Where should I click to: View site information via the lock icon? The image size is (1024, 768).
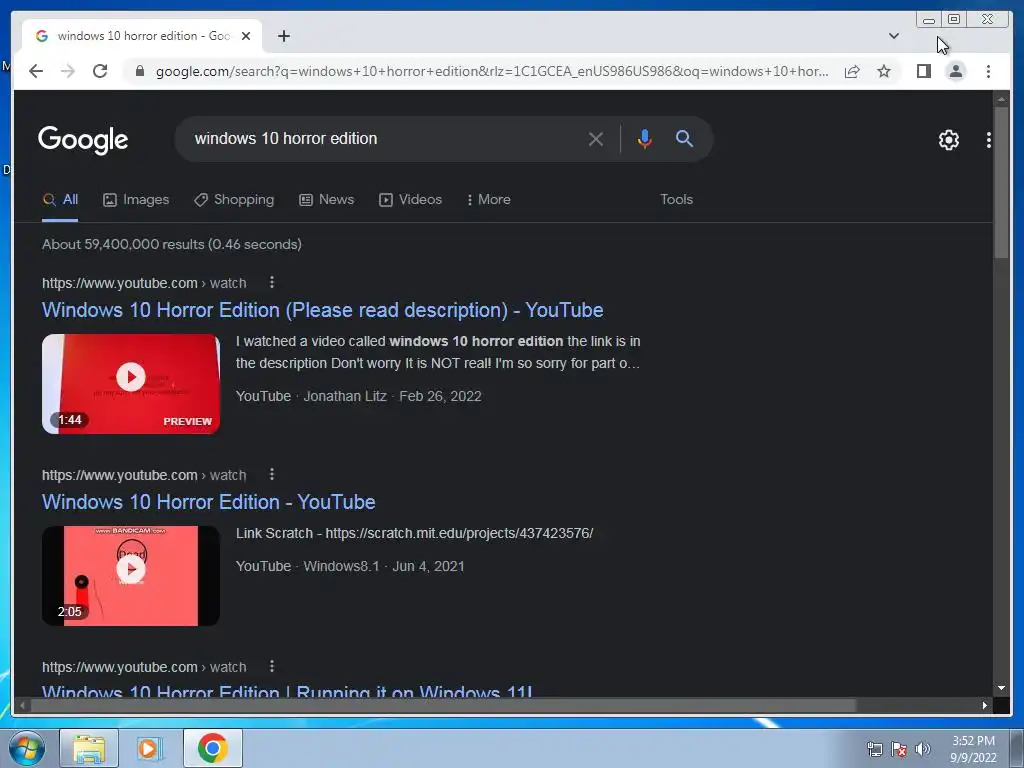point(139,71)
